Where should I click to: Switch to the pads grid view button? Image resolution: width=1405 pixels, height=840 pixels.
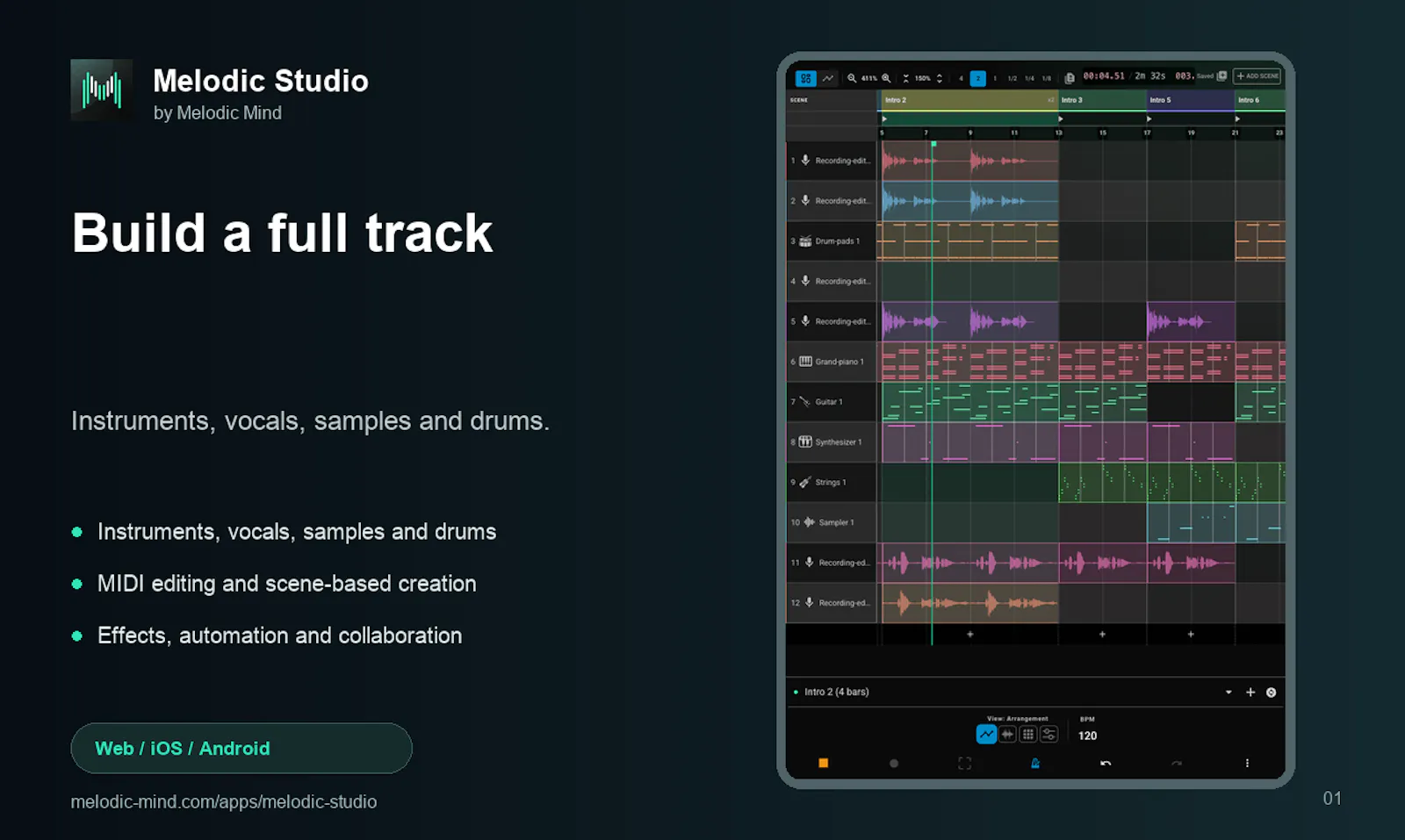[x=1028, y=735]
